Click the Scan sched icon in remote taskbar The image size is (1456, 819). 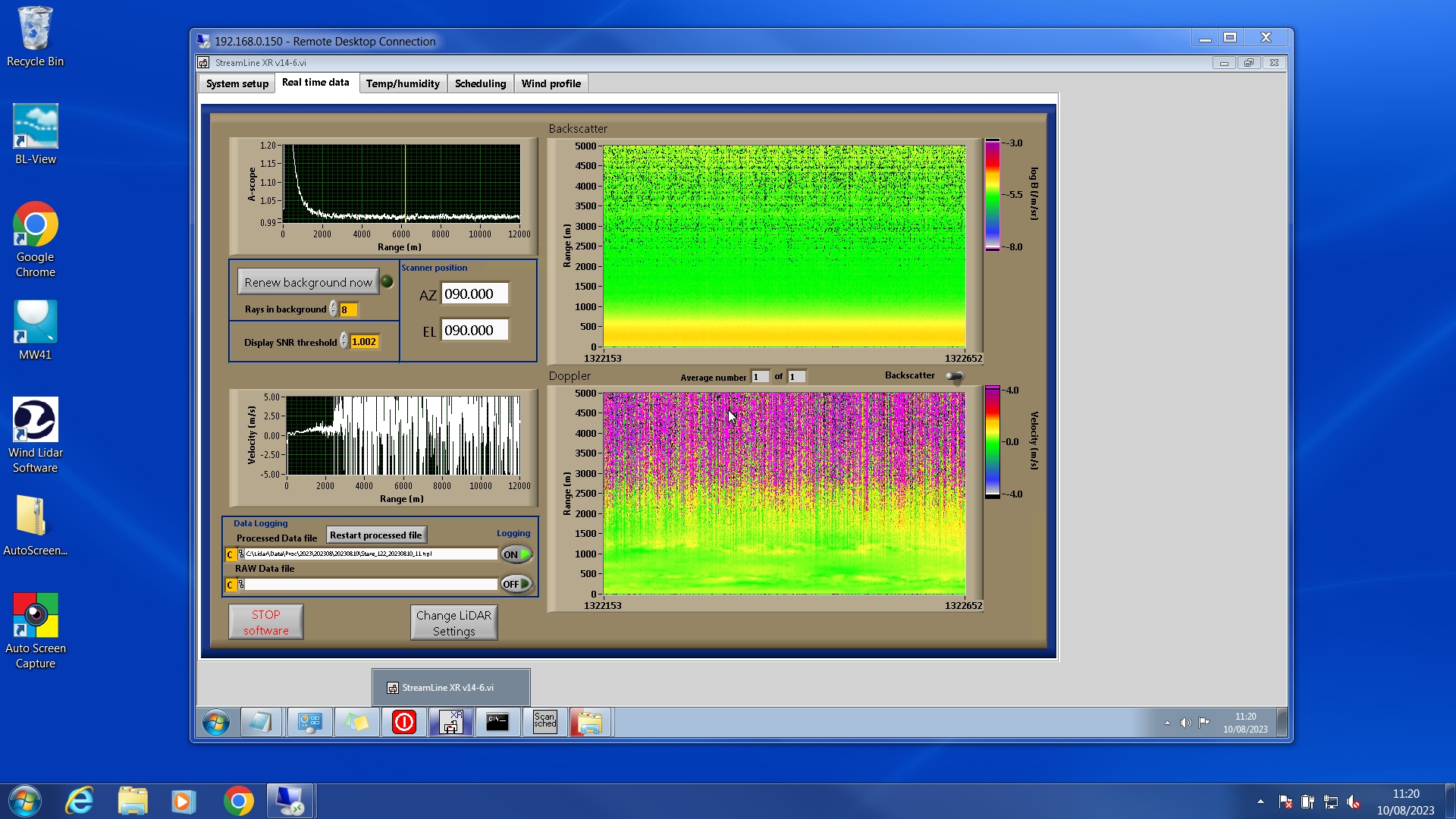pyautogui.click(x=544, y=721)
